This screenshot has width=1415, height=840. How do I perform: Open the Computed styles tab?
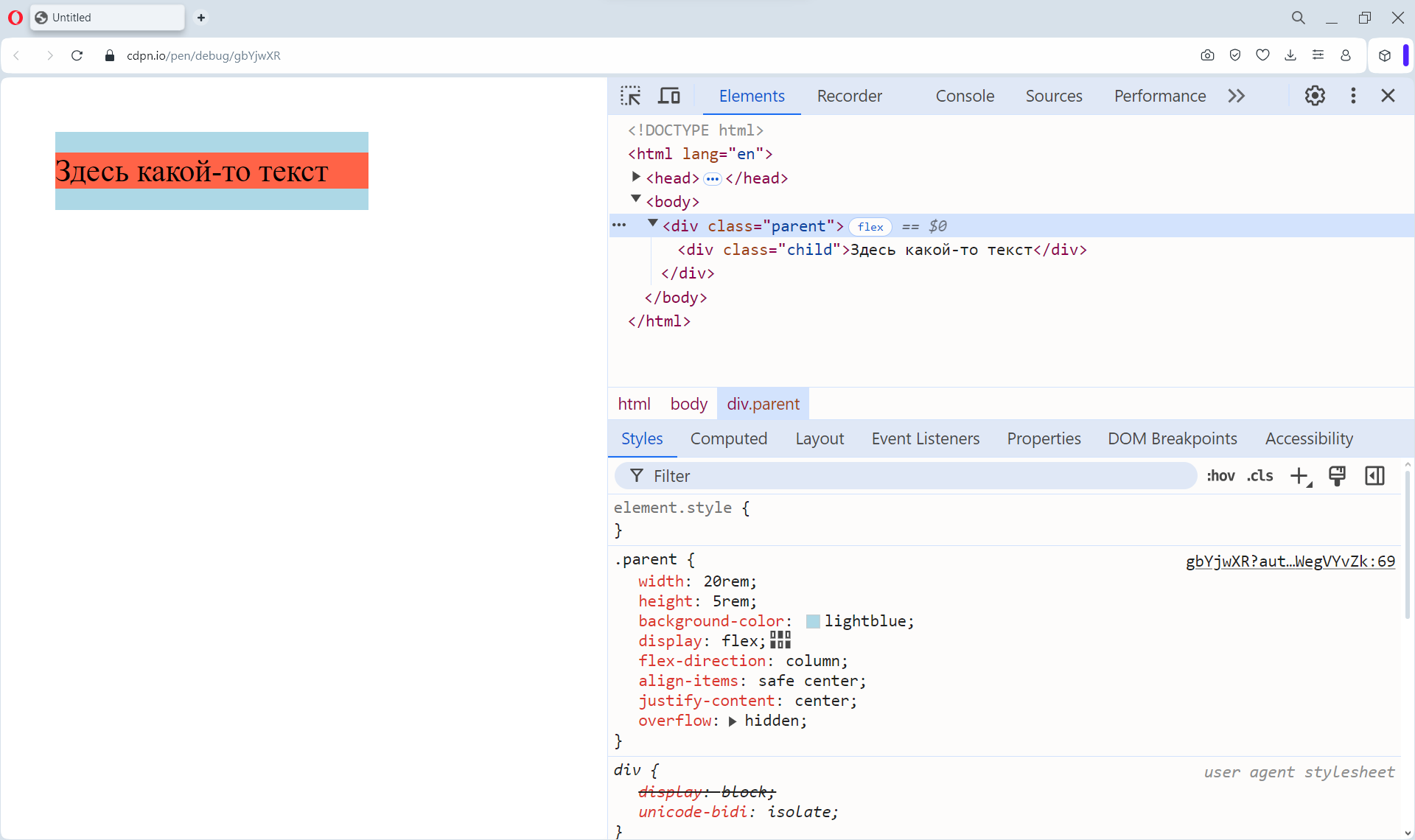click(x=728, y=438)
